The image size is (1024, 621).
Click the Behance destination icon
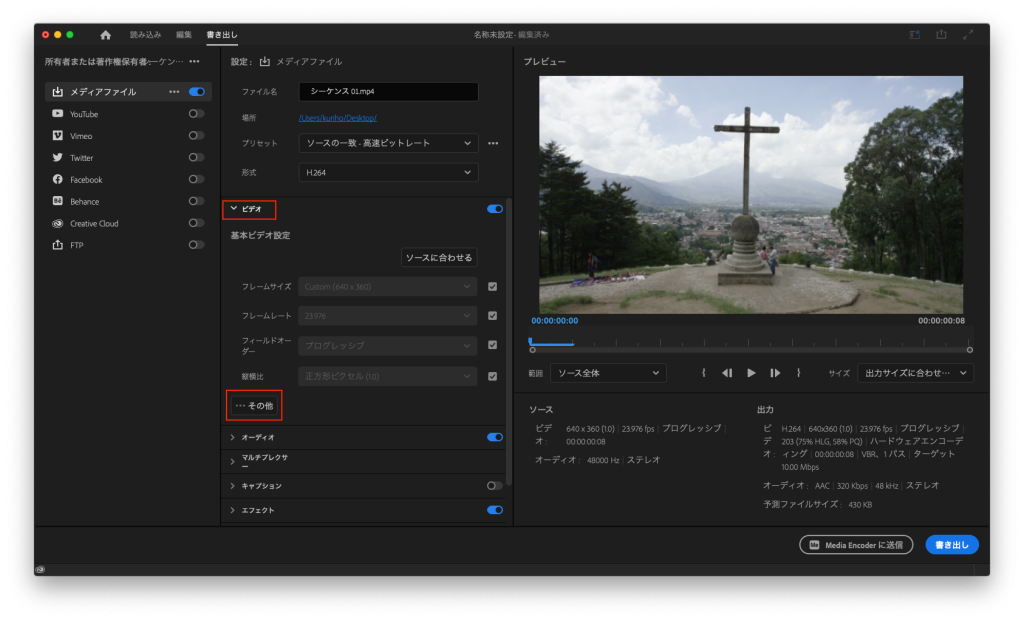[x=58, y=202]
